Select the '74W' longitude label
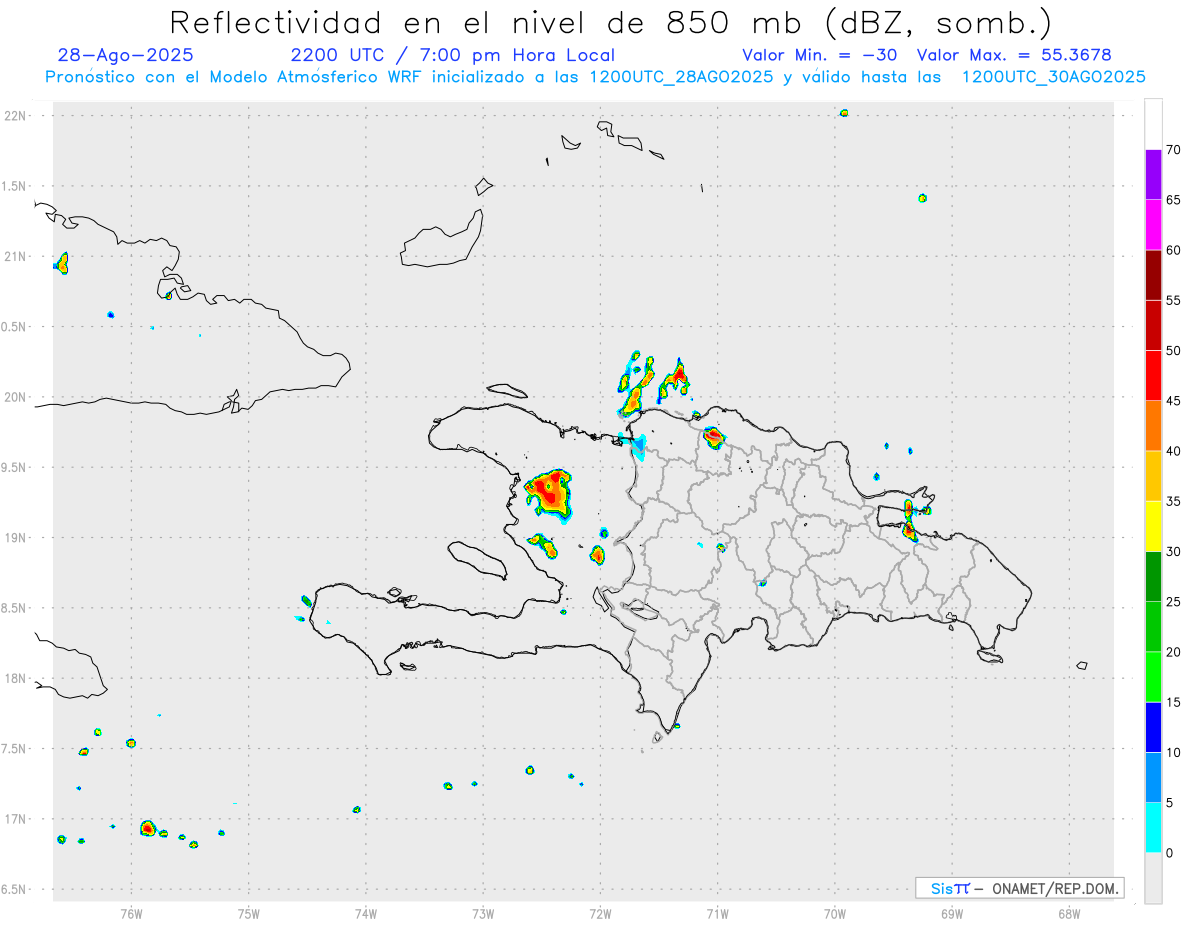 point(366,913)
